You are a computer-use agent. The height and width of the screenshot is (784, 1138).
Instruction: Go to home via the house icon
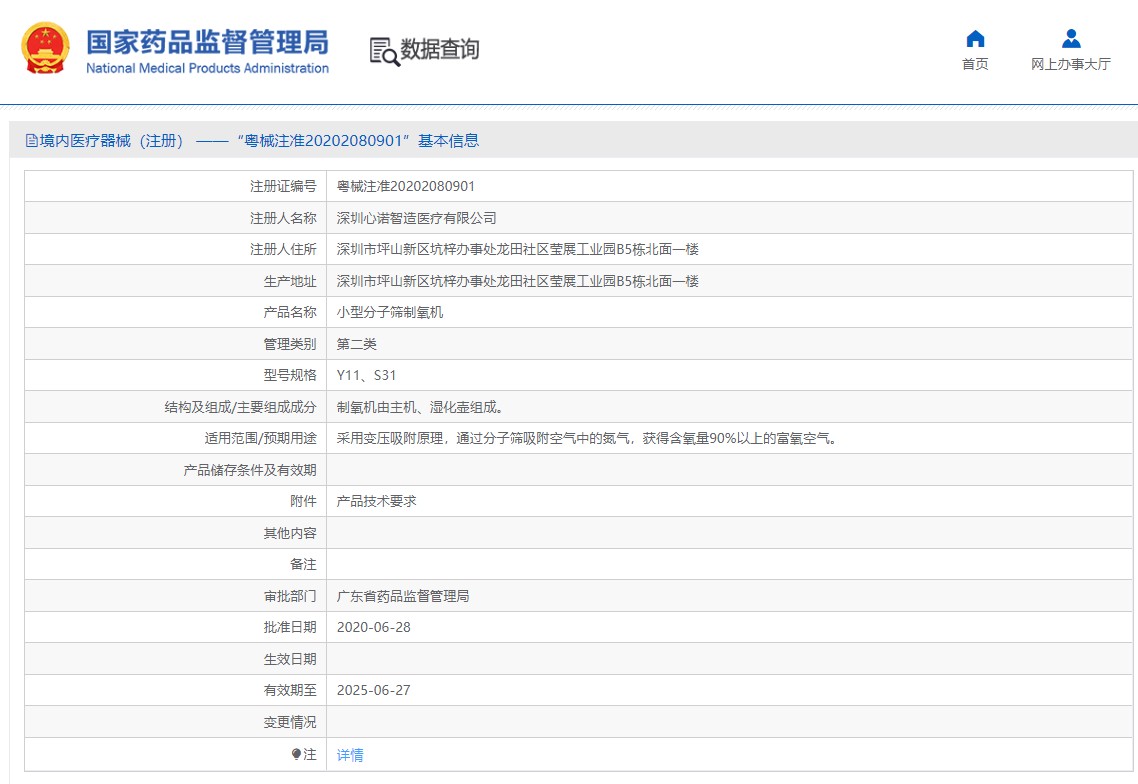click(x=975, y=38)
